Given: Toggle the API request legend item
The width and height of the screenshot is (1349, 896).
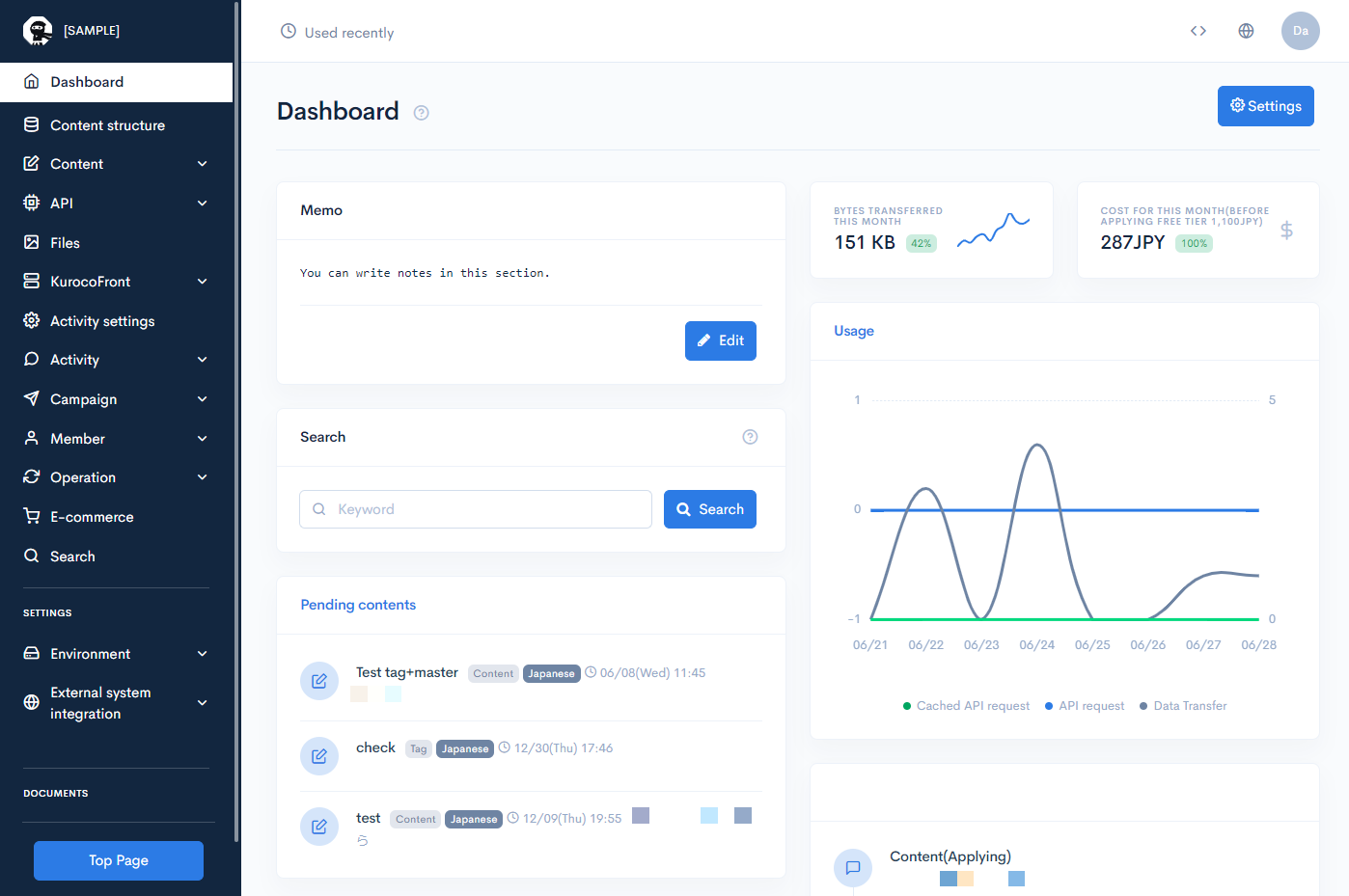Looking at the screenshot, I should pos(1085,706).
